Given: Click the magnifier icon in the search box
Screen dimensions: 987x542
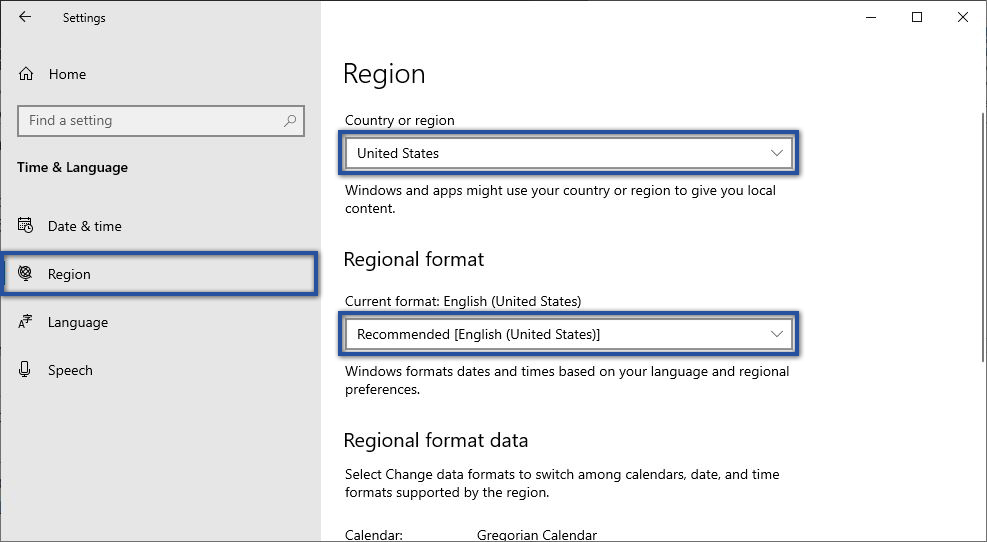Looking at the screenshot, I should (x=290, y=121).
